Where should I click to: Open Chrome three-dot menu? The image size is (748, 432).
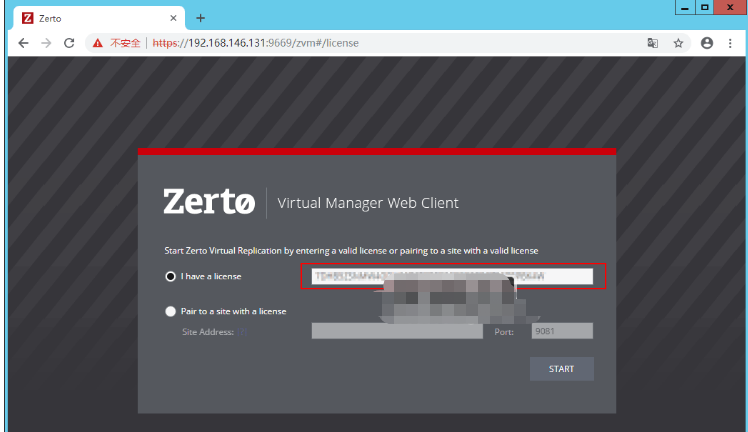pyautogui.click(x=730, y=43)
